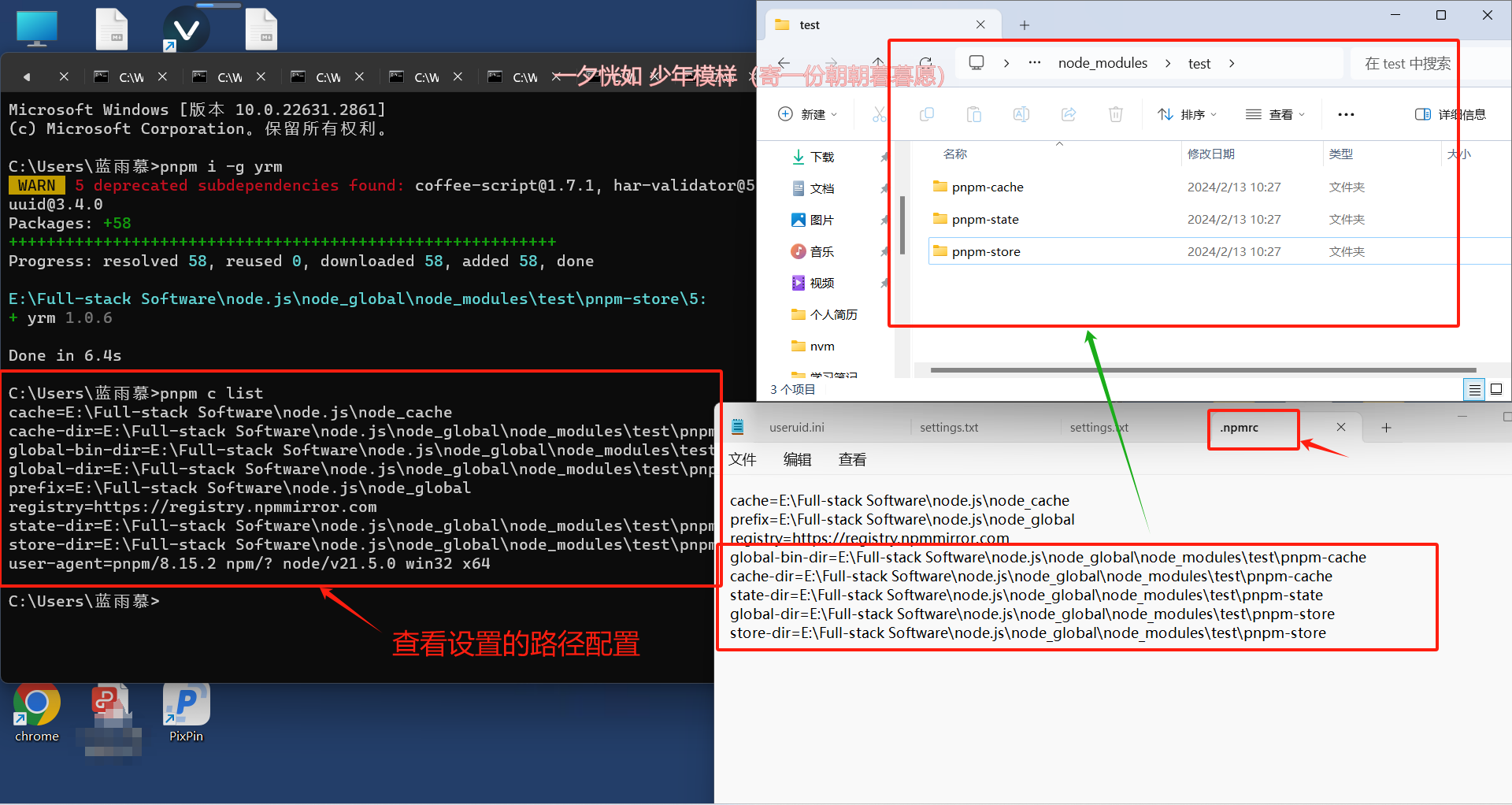Select the .npmrc tab in Notepad

tap(1240, 427)
